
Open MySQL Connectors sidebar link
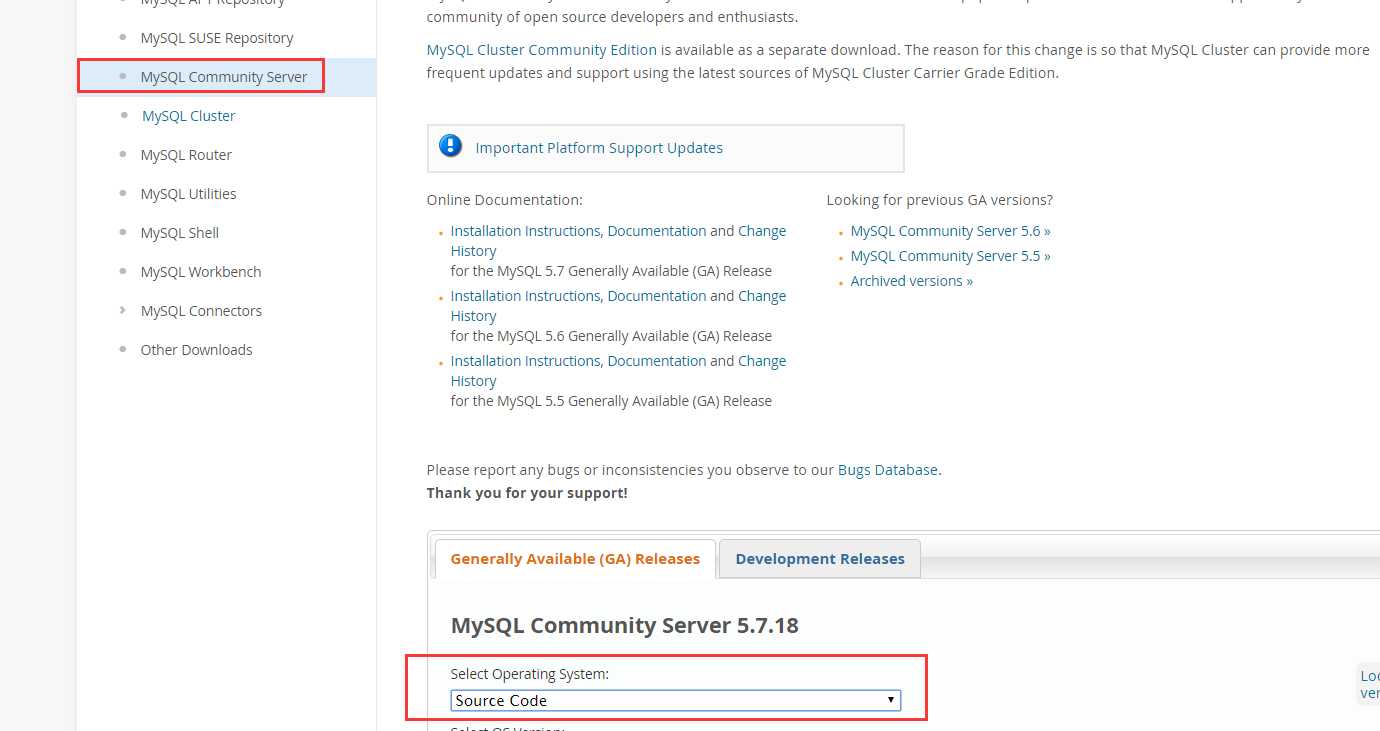[201, 311]
